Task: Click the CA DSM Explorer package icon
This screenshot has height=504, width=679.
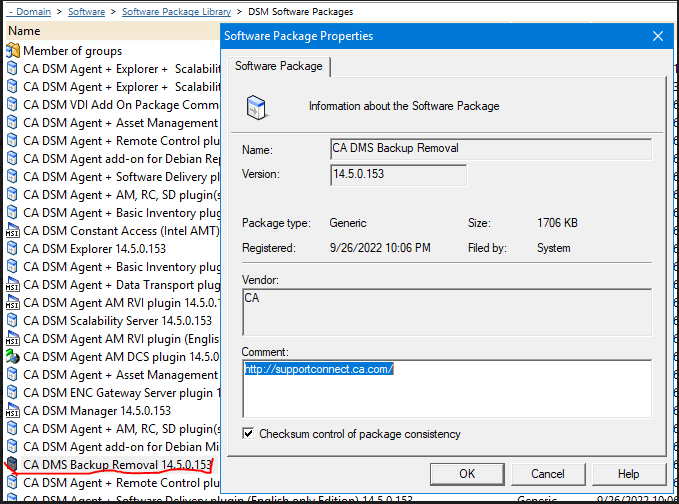Action: [12, 249]
